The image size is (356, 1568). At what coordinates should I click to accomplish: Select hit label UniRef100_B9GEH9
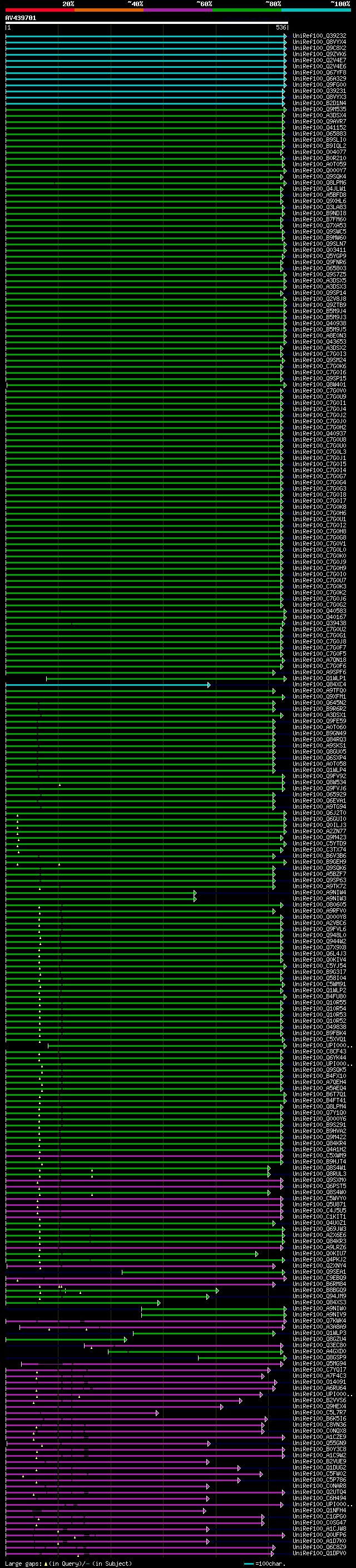[x=319, y=862]
